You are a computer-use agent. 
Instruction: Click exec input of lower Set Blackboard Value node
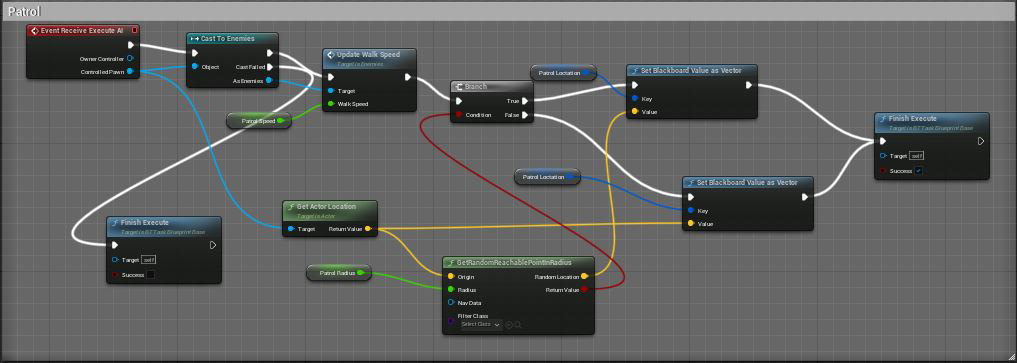pos(691,197)
